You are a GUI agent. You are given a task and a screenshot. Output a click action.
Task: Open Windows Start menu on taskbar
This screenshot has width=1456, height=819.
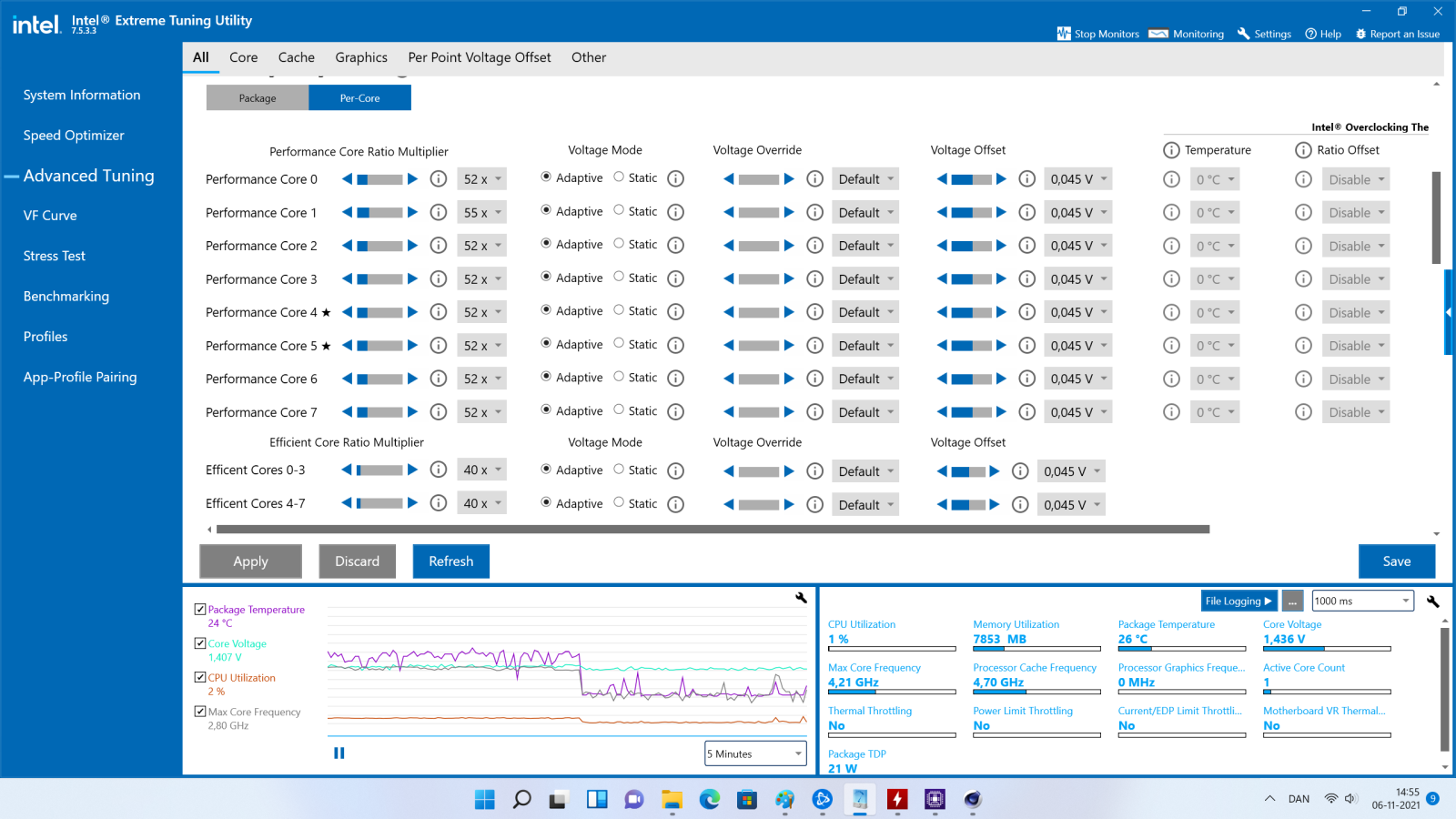tap(485, 799)
